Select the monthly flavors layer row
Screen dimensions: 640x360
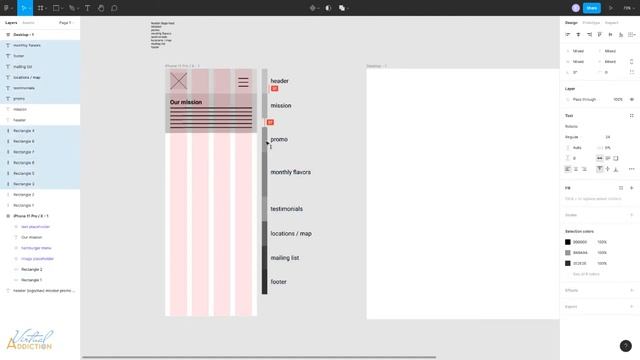click(x=40, y=45)
